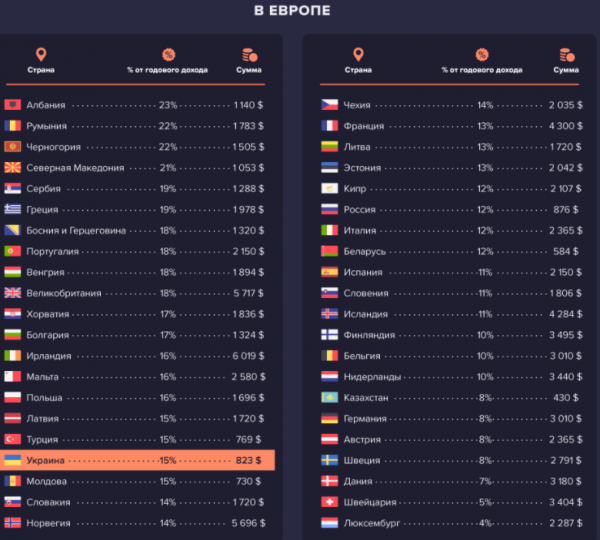This screenshot has width=600, height=540.
Task: Click the country name Люксембург
Action: (x=372, y=523)
